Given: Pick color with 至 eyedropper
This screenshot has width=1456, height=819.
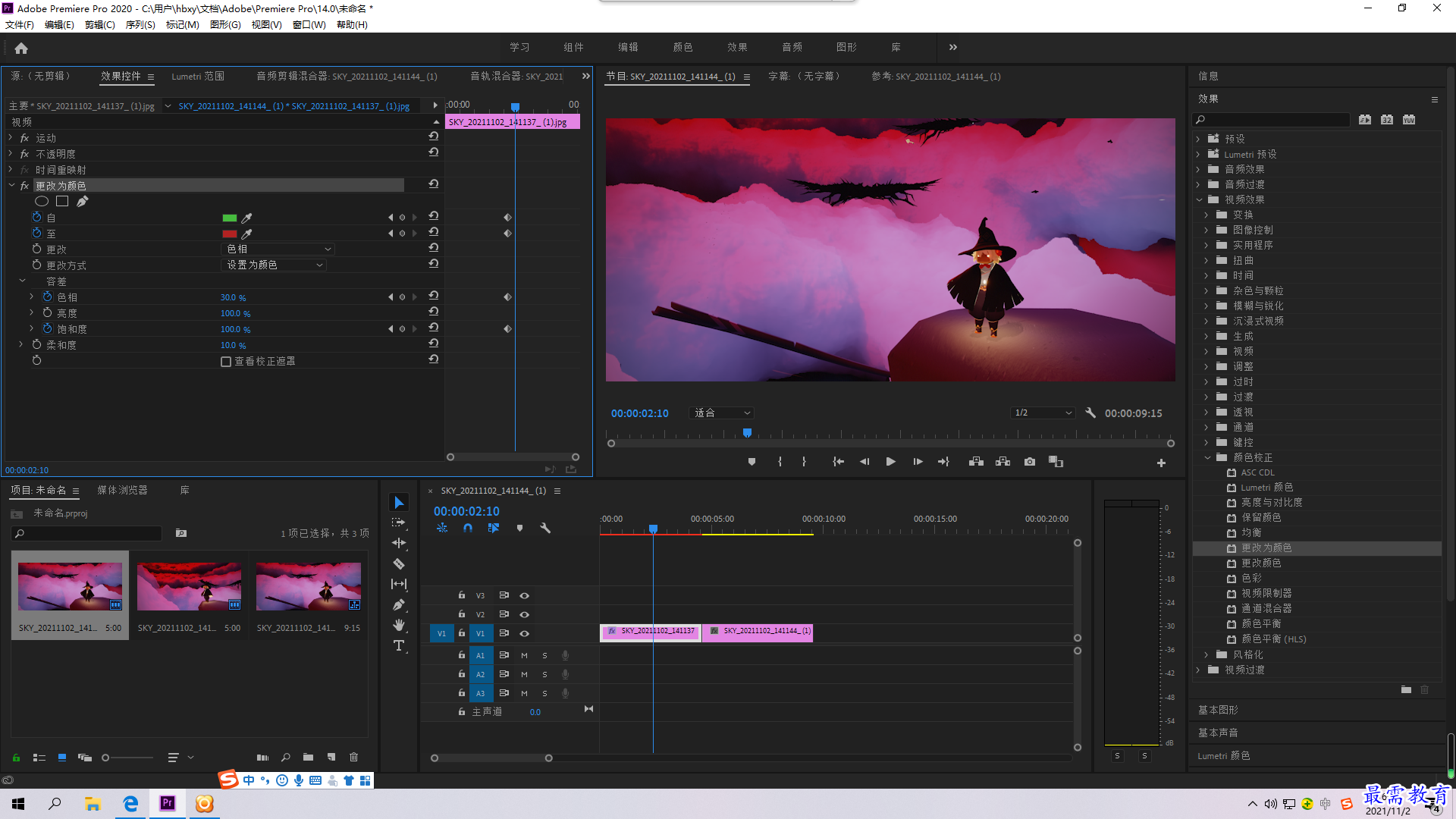Looking at the screenshot, I should 246,234.
